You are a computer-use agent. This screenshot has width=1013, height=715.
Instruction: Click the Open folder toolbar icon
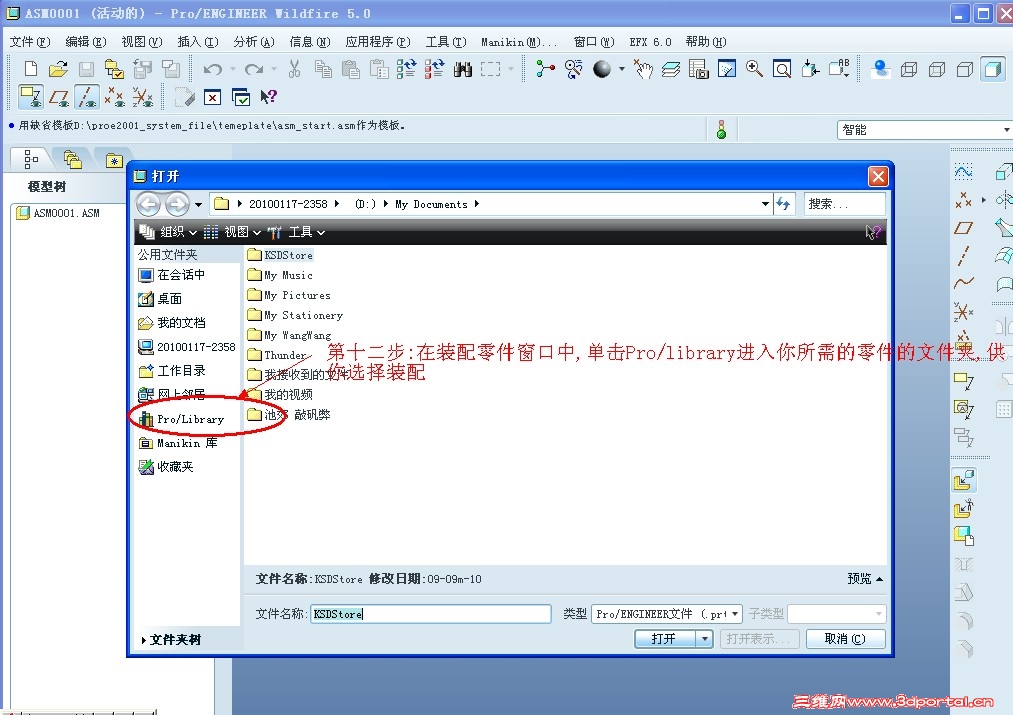(x=58, y=68)
